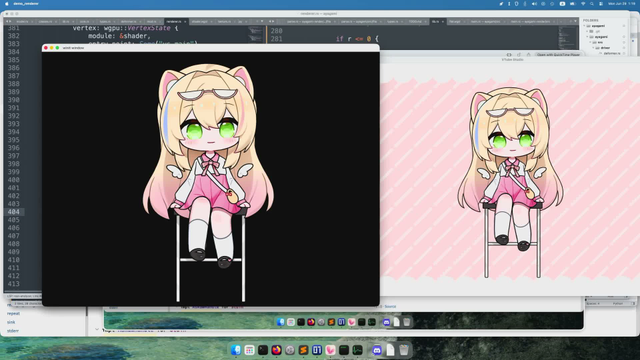Collapse the driver folder in sidebar
The image size is (640, 360).
593,48
